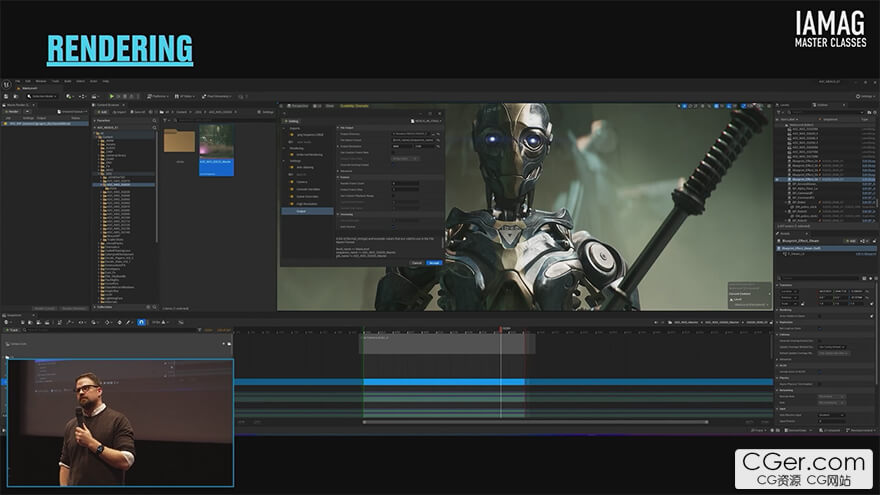Viewport: 880px width, 495px height.
Task: Click the Accept button in settings dialog
Action: (x=434, y=263)
